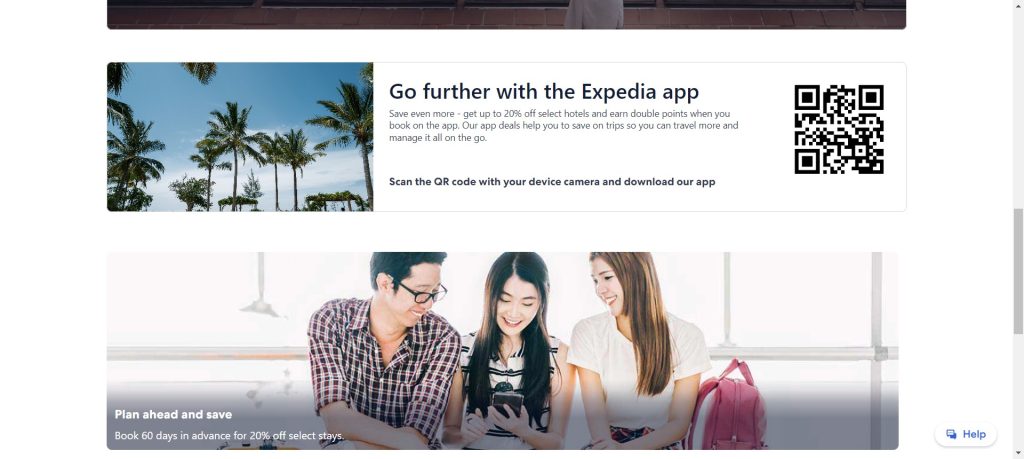Click top-right finder square of QR code

(870, 99)
